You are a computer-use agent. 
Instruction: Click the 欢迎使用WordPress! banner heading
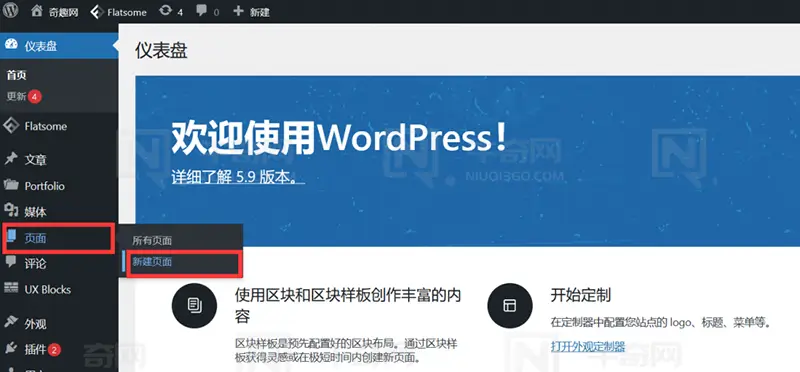(x=340, y=137)
